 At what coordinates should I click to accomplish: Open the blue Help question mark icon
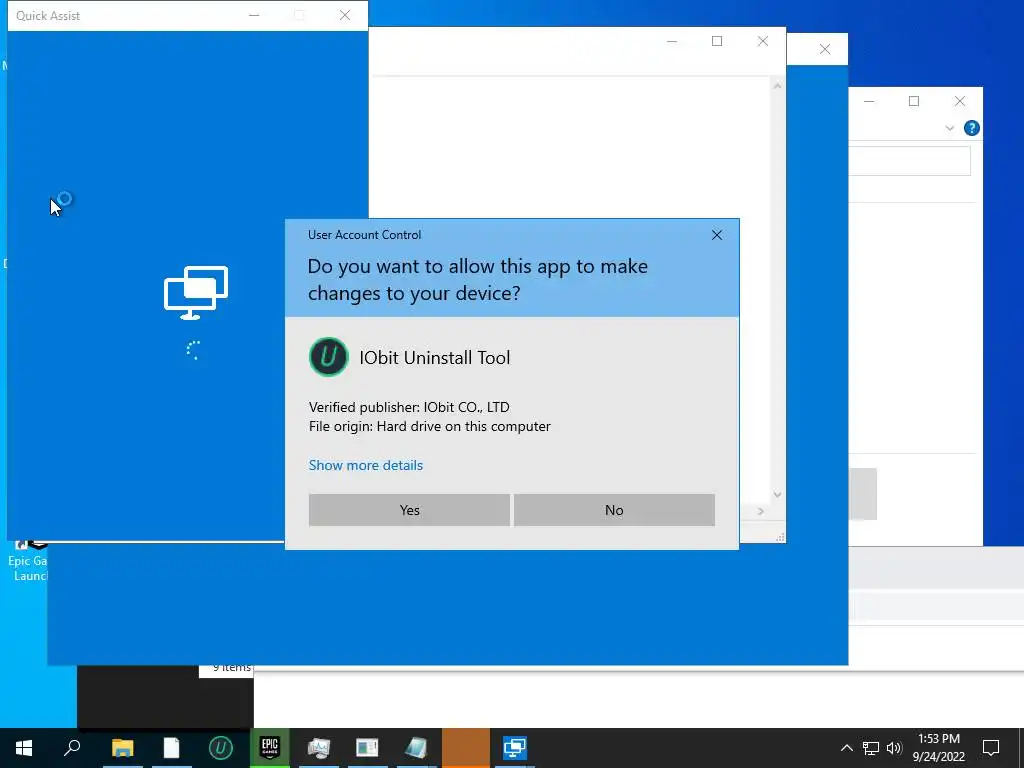pos(971,128)
